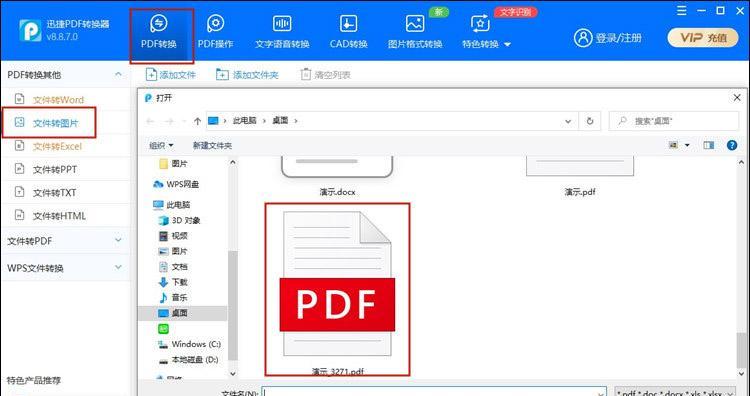Select 本地磁盘 (D:) drive

(x=188, y=360)
